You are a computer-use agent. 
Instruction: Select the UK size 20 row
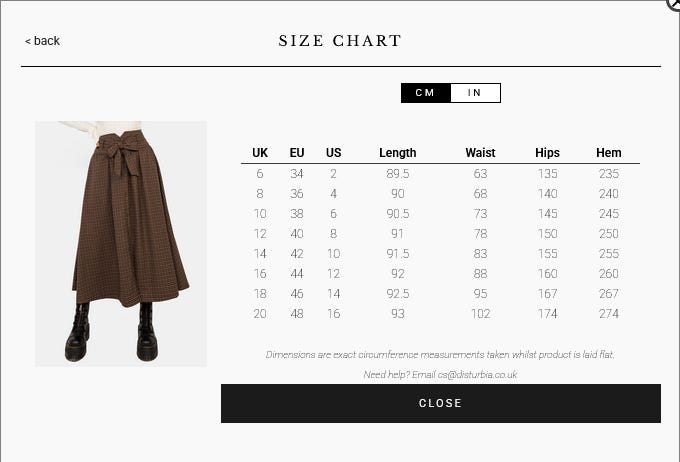click(260, 314)
